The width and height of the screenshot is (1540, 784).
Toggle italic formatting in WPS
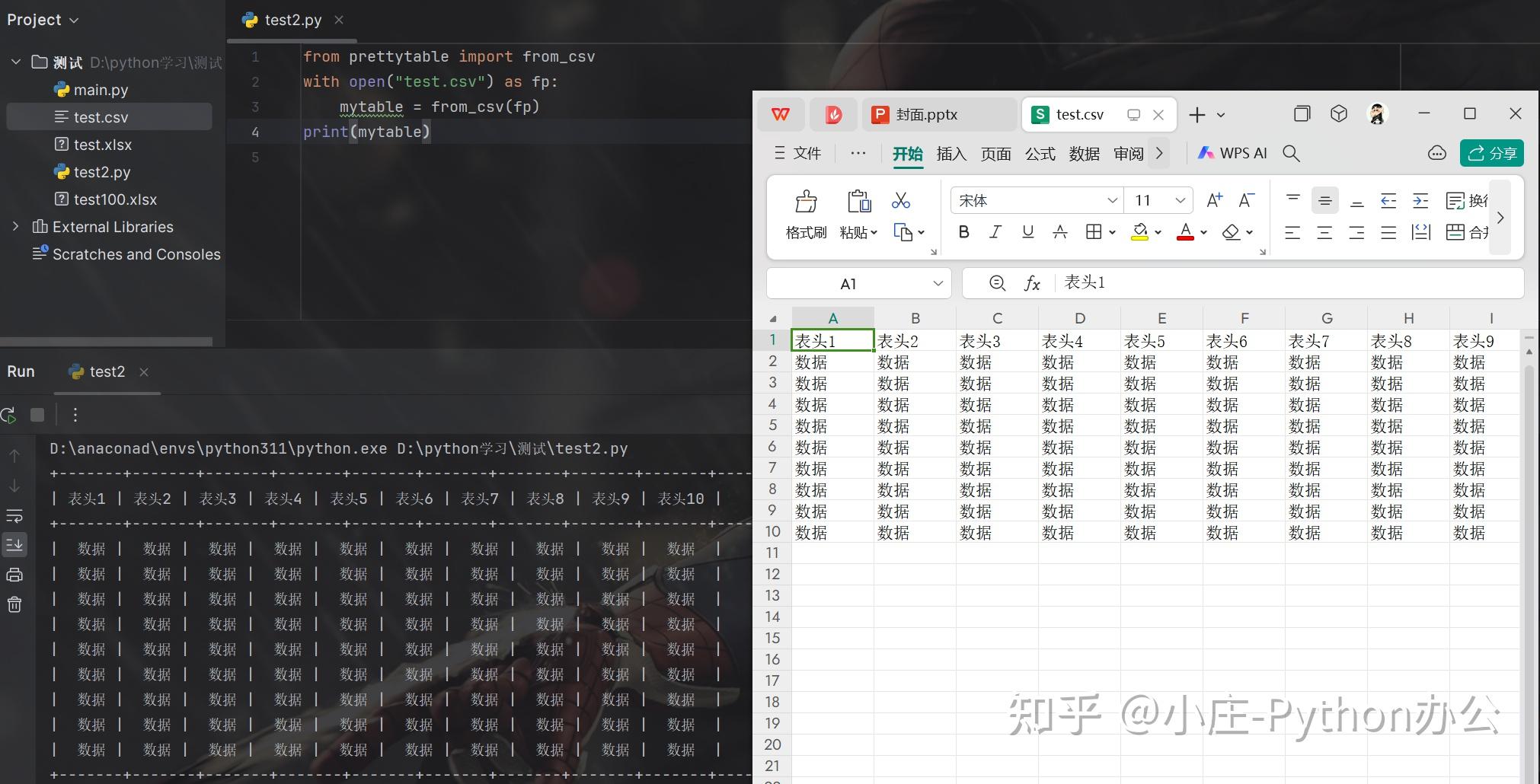[995, 232]
